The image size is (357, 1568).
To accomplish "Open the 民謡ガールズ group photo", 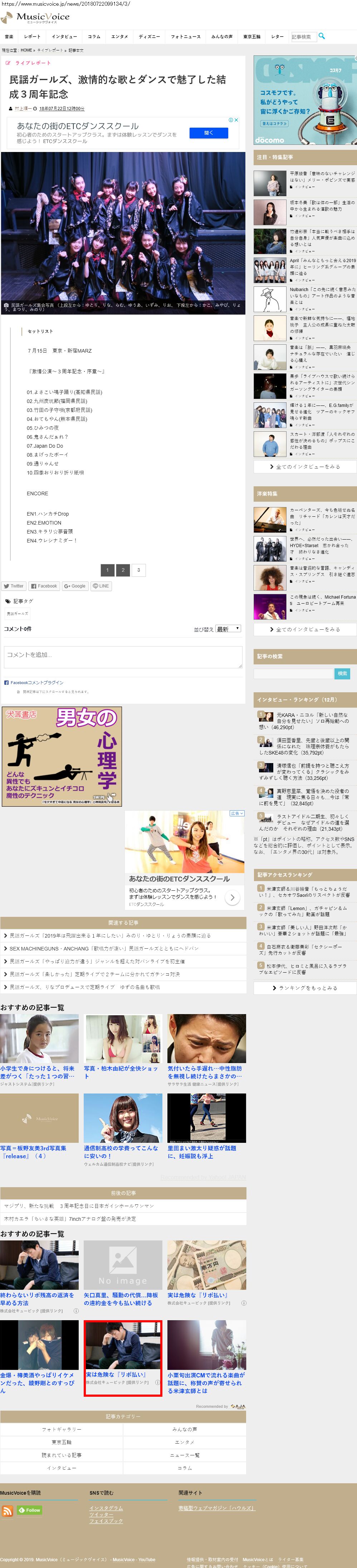I will click(123, 233).
